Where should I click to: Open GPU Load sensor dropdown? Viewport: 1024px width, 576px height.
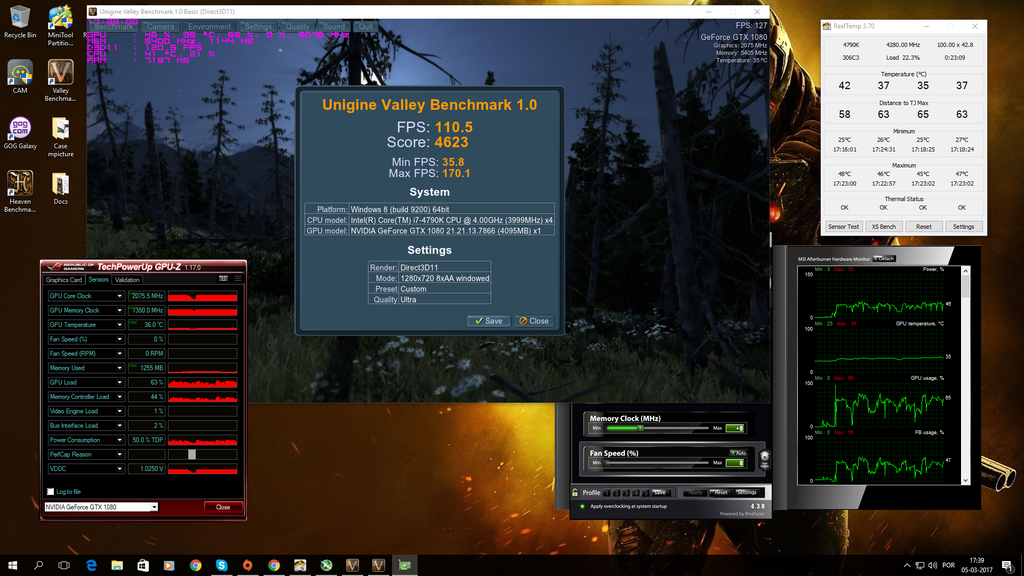(120, 382)
